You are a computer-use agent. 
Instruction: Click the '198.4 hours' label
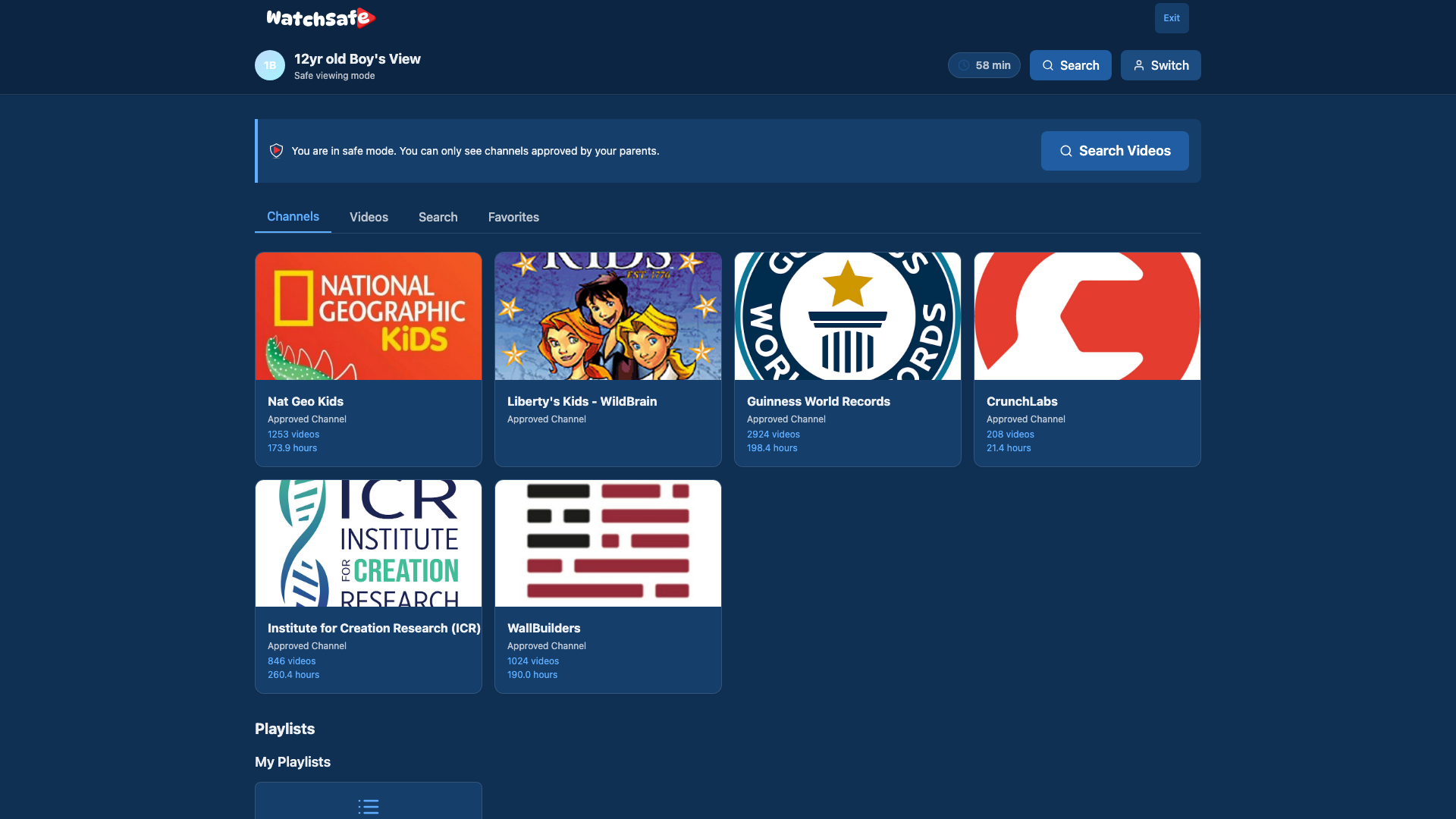pos(772,448)
